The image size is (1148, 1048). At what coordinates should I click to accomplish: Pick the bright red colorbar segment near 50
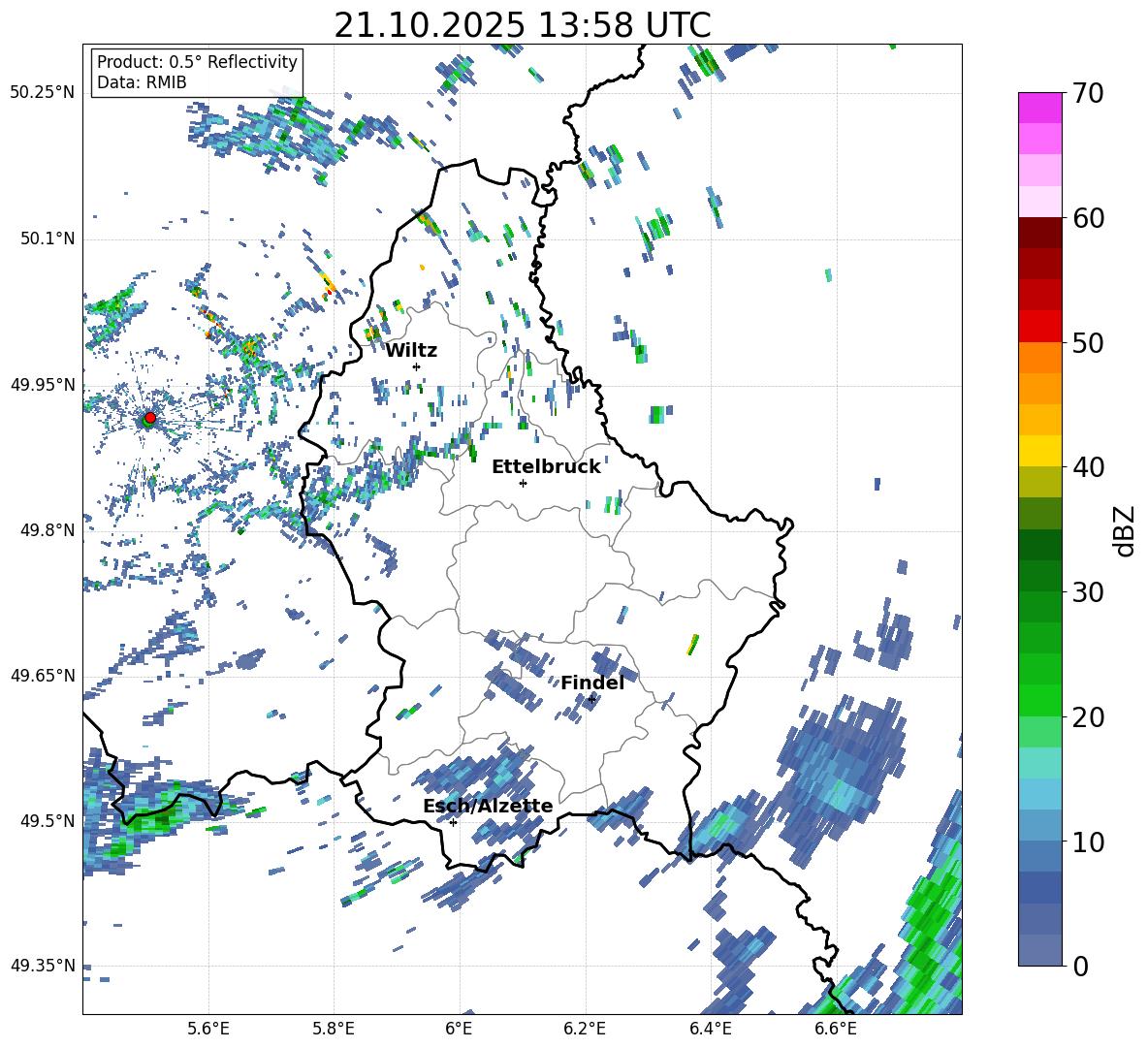point(1040,327)
